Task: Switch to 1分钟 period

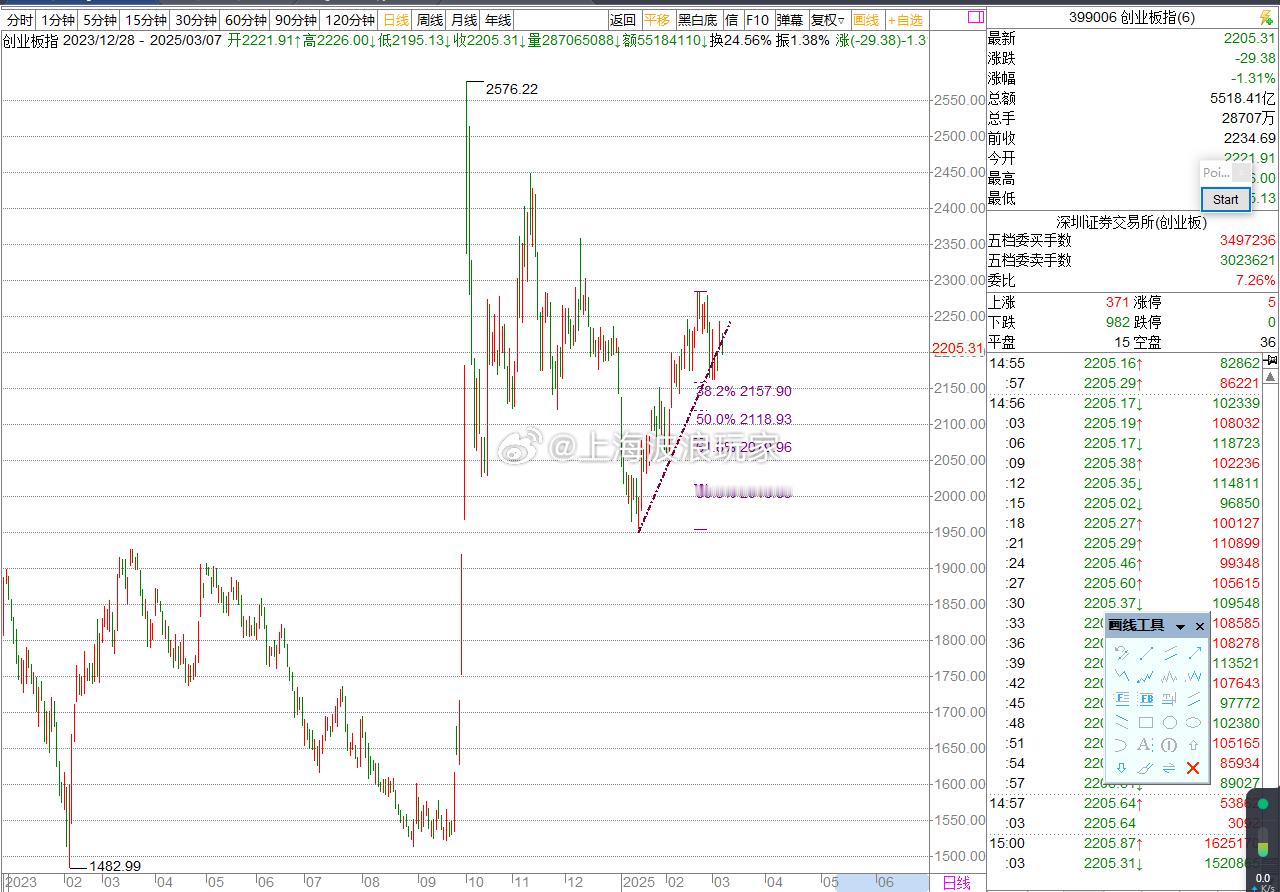Action: [58, 20]
